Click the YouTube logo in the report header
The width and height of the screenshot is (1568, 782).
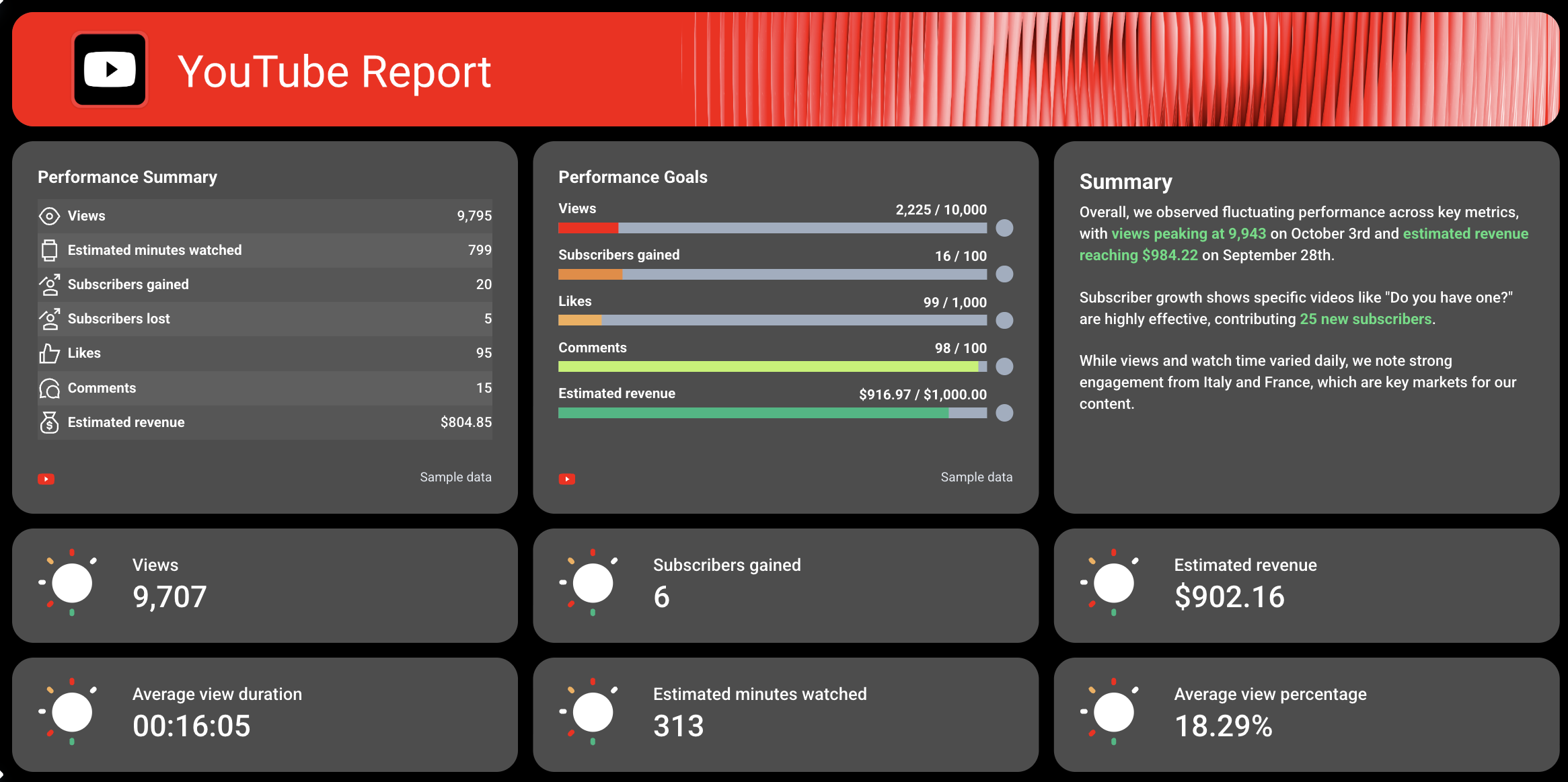tap(109, 69)
